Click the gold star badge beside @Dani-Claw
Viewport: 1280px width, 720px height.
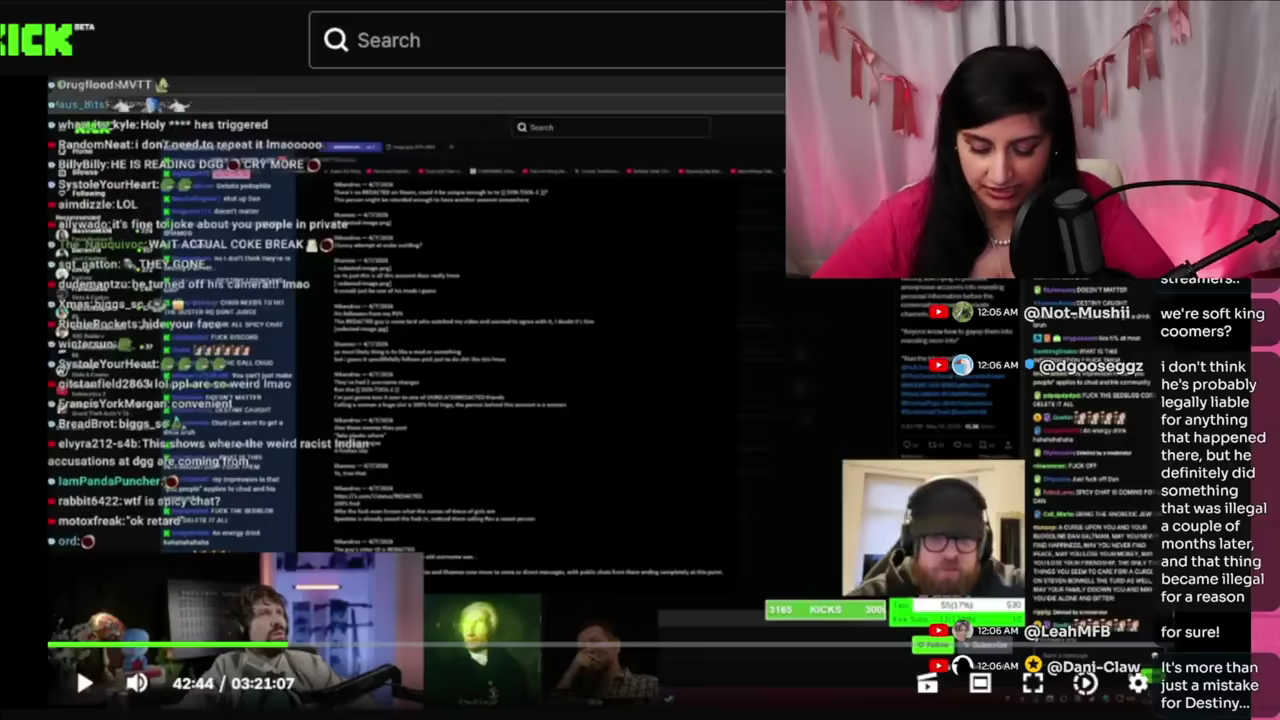pos(1033,665)
